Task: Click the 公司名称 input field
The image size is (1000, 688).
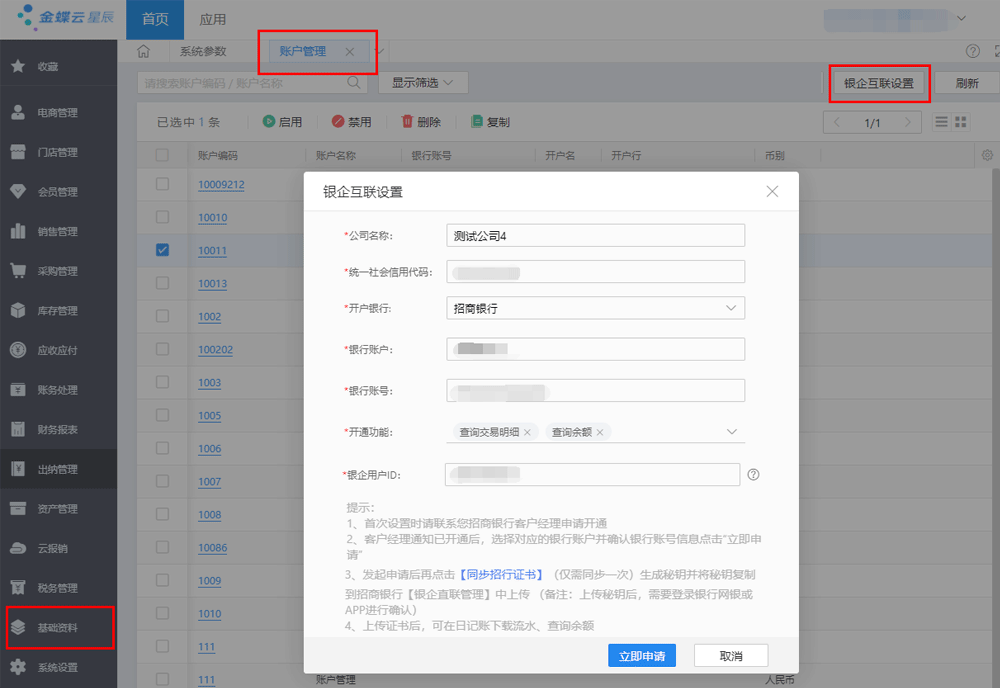Action: click(596, 235)
